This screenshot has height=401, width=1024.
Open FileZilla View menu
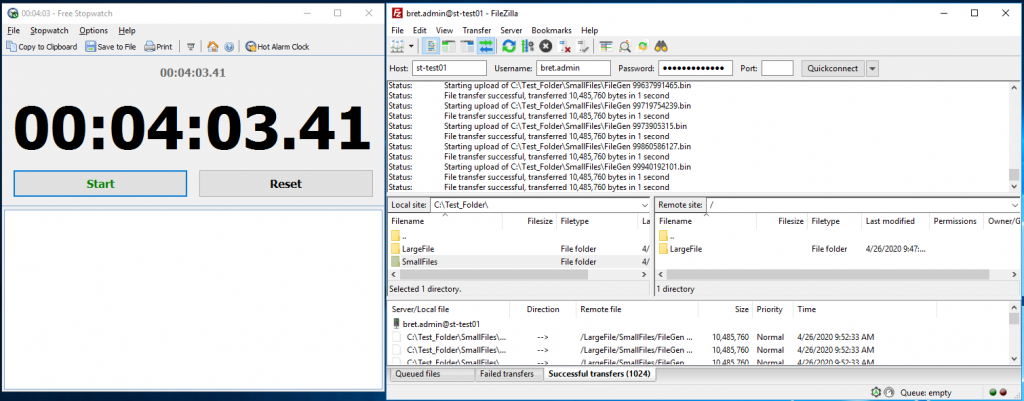point(444,30)
